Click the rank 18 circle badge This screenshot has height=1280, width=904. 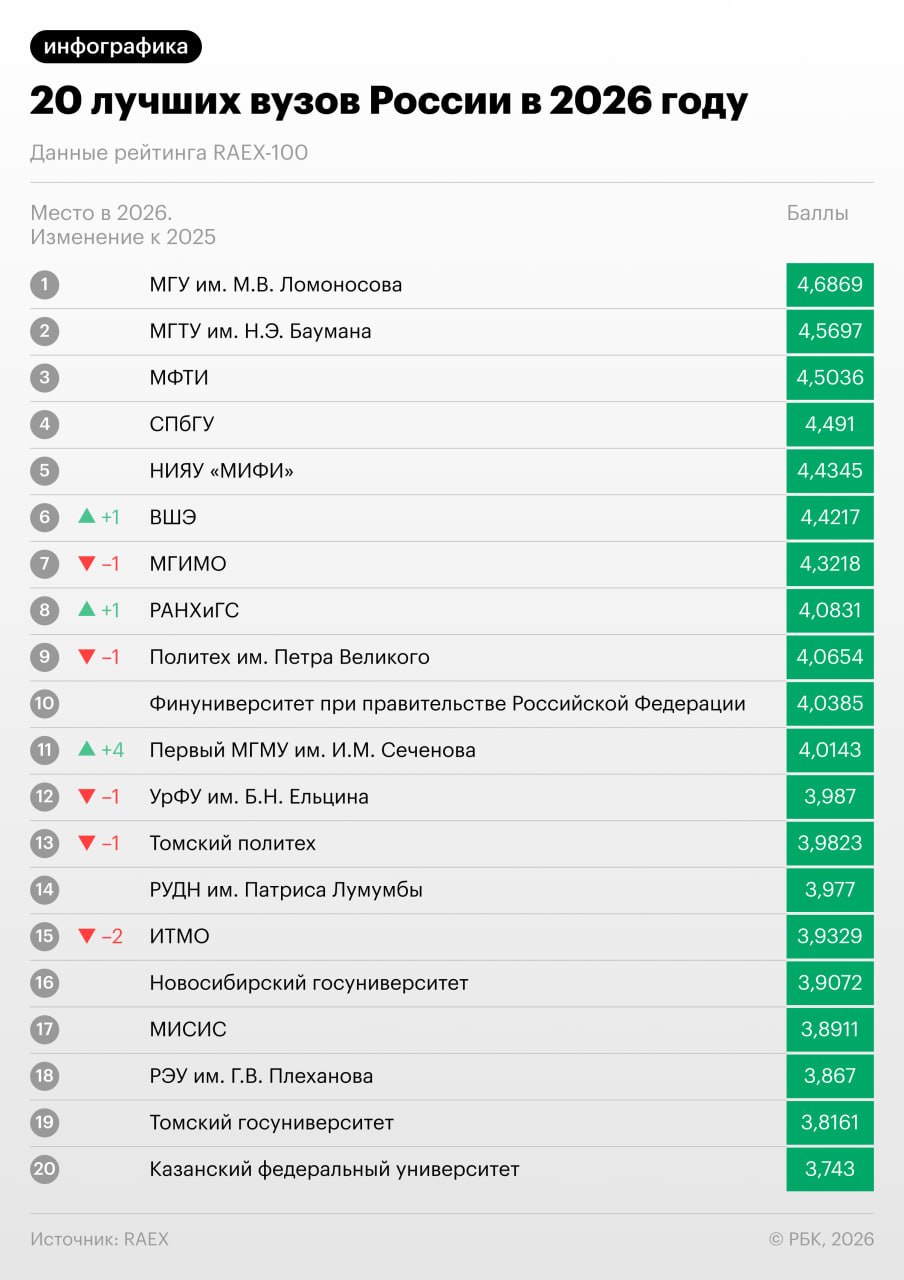coord(45,1076)
